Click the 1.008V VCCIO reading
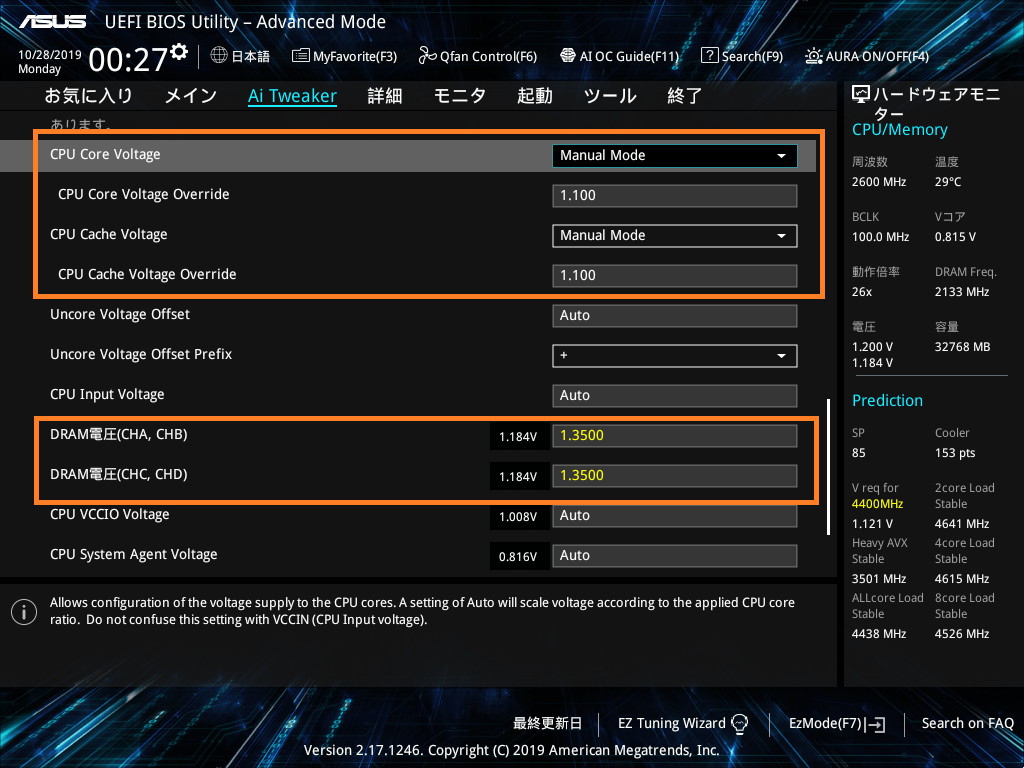The image size is (1024, 768). click(x=518, y=517)
